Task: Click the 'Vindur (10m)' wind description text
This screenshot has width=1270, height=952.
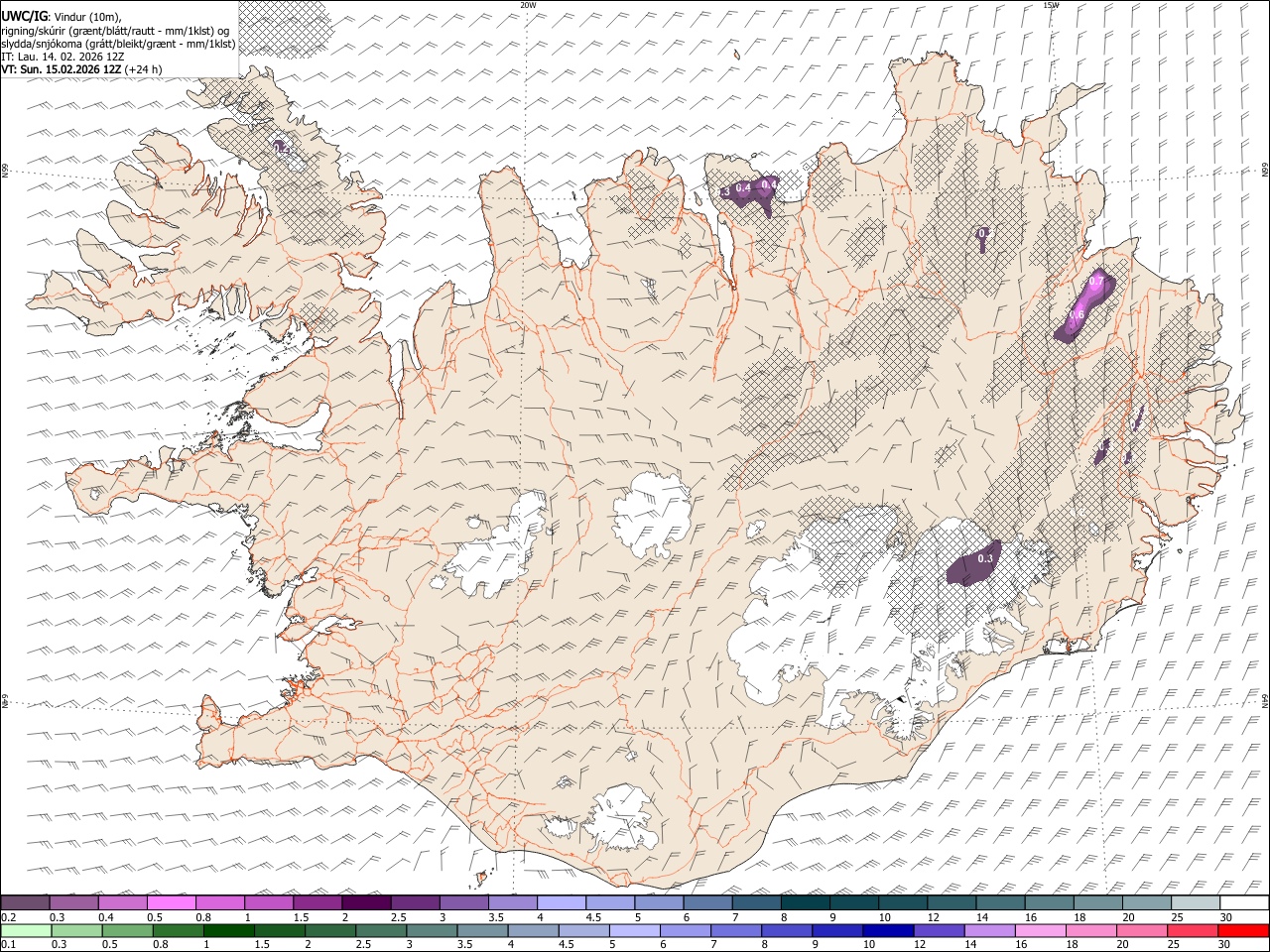Action: pyautogui.click(x=85, y=16)
